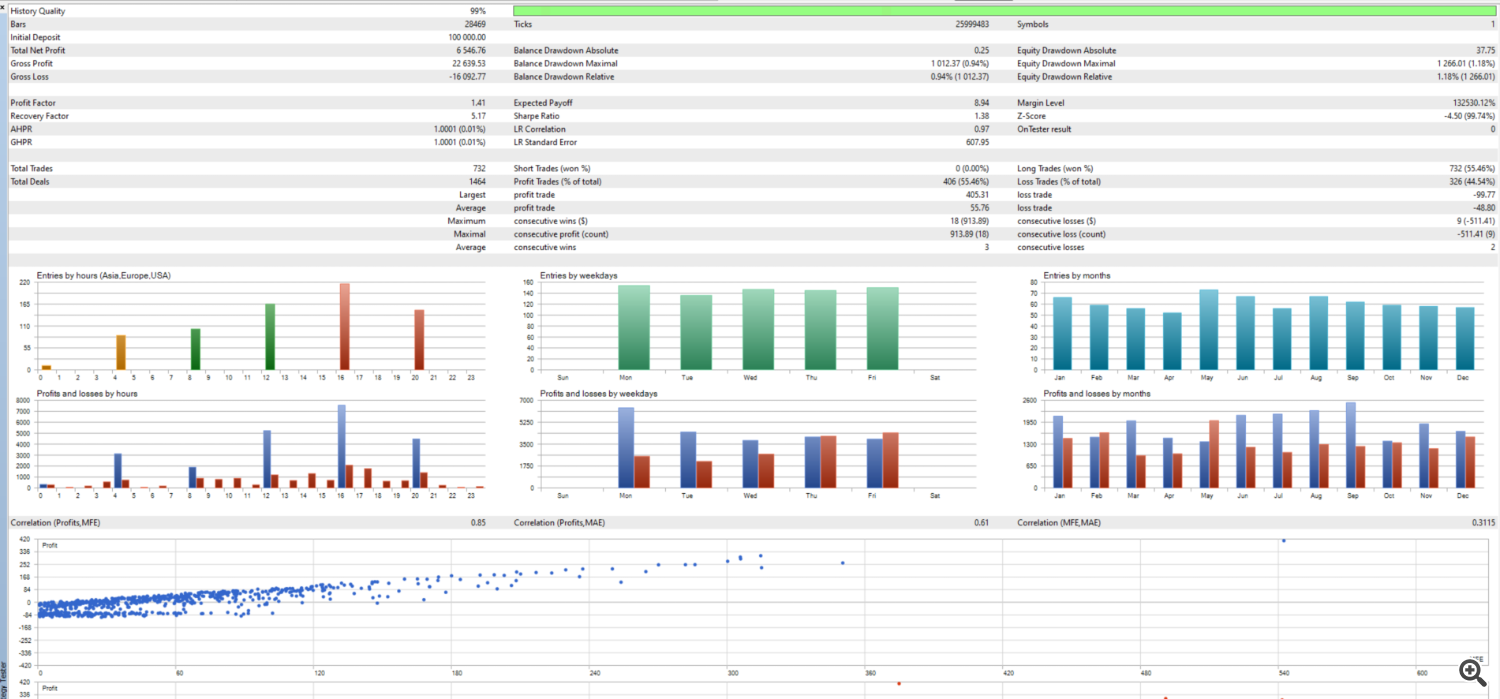The image size is (1500, 699).
Task: Click the orange hour-4 bar in Entries by hours
Action: [x=120, y=352]
